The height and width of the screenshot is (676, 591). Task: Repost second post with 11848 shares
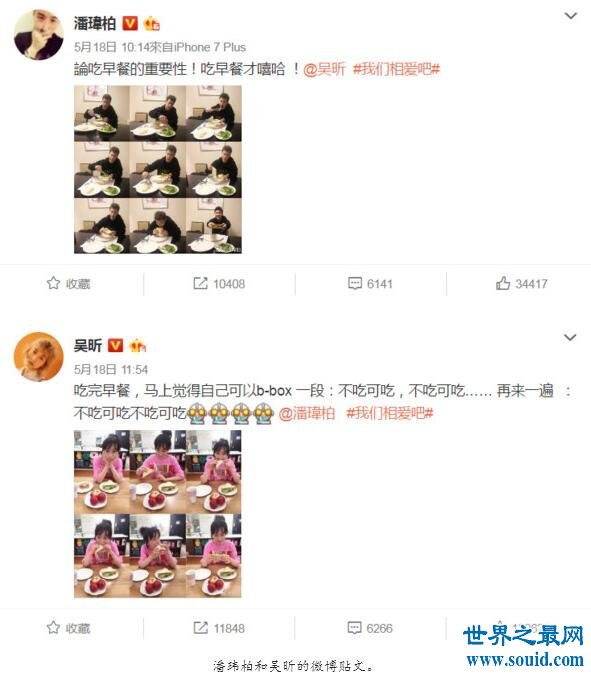(x=219, y=628)
